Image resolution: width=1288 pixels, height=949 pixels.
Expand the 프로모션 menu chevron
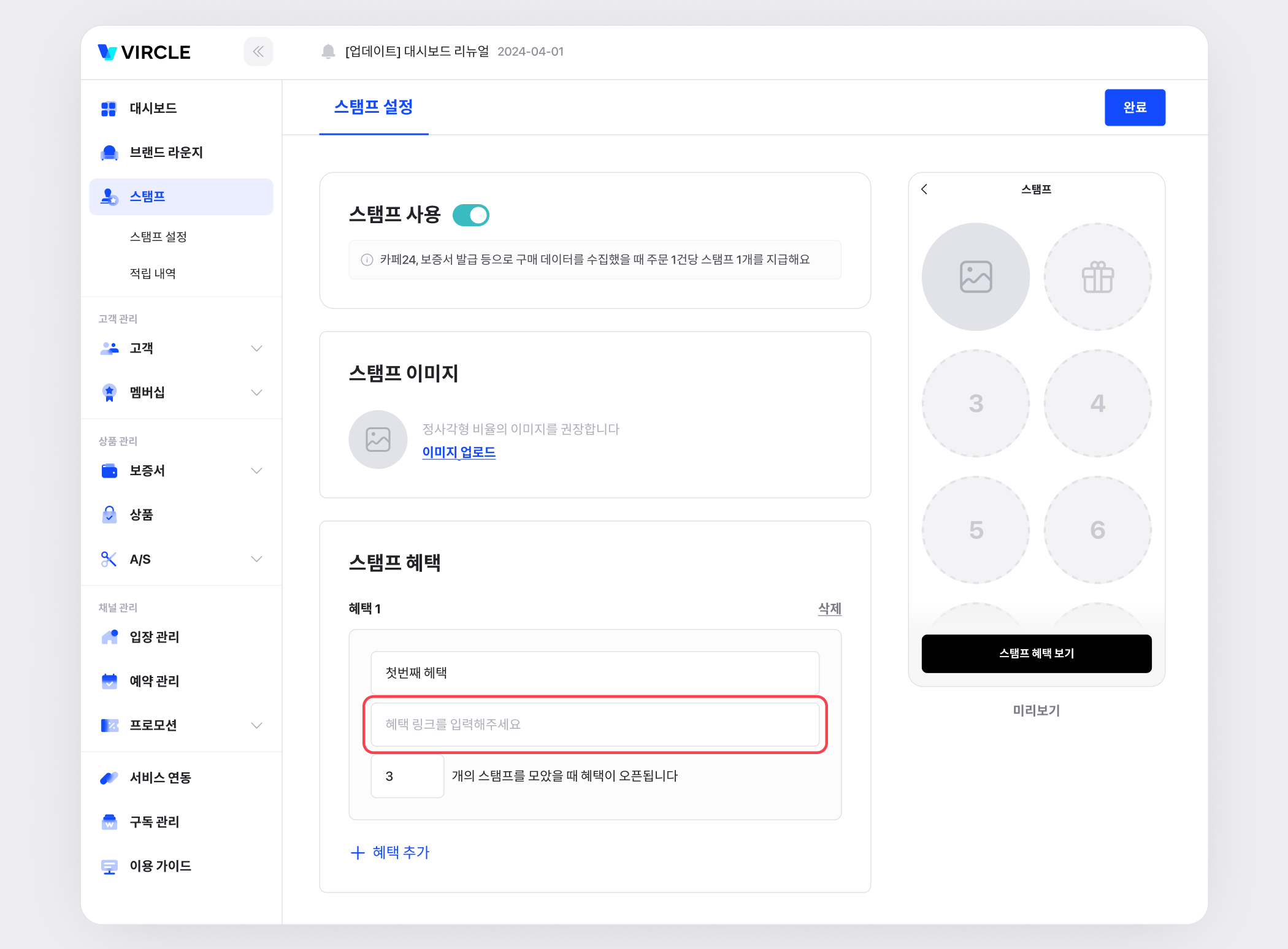256,725
